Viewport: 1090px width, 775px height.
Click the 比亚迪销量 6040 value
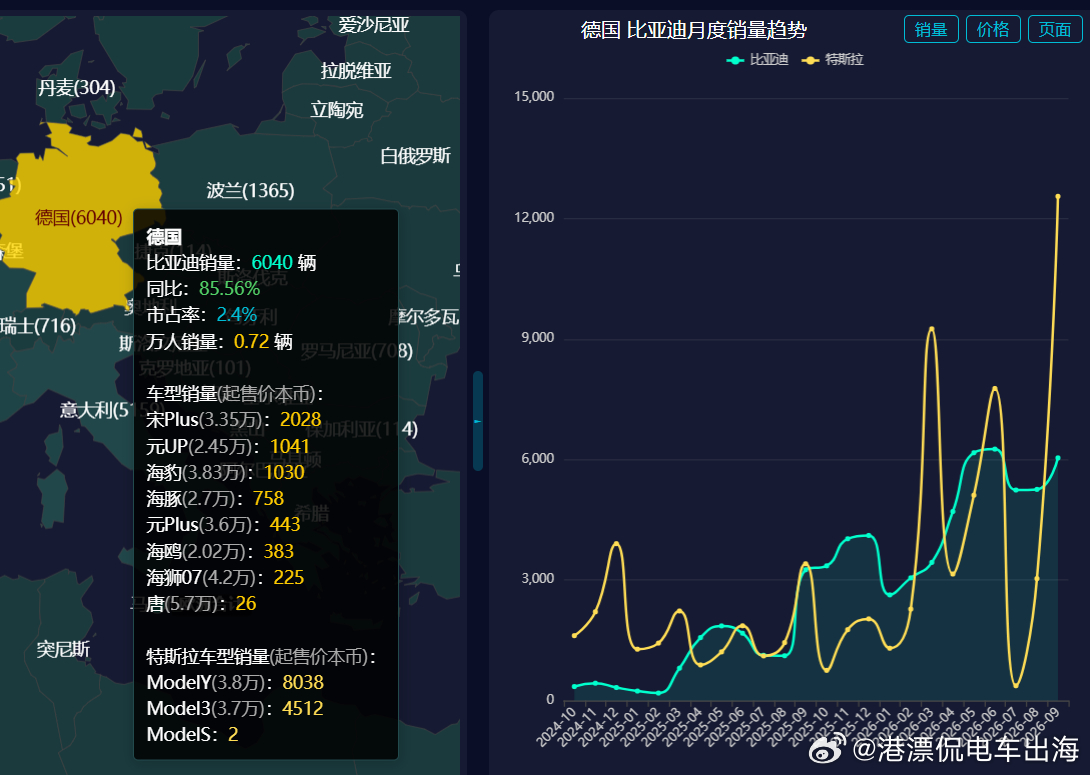(272, 263)
